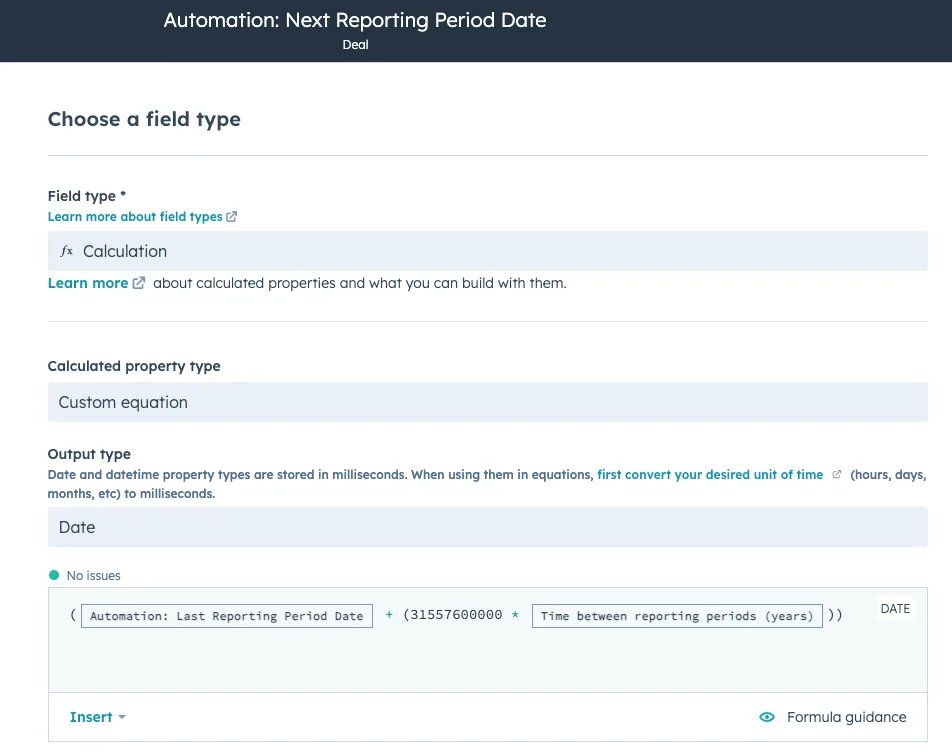
Task: Click the Insert caret arrow
Action: pos(122,717)
